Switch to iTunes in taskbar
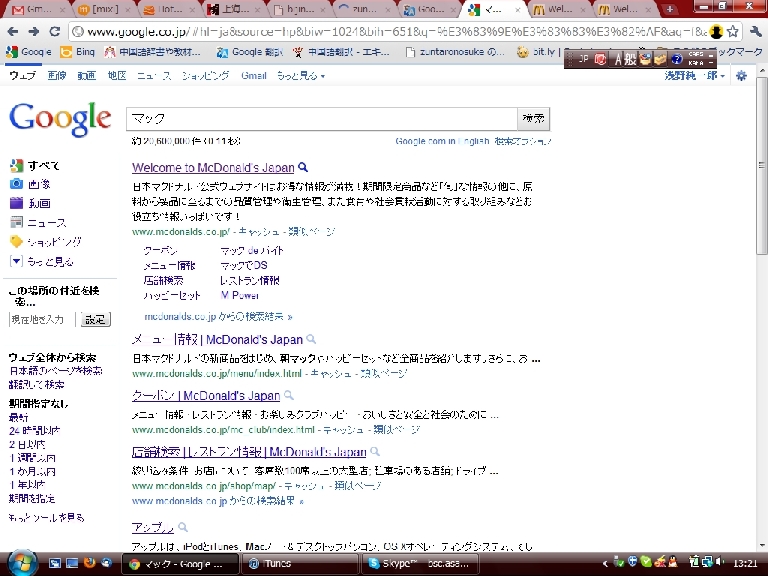 [x=299, y=563]
